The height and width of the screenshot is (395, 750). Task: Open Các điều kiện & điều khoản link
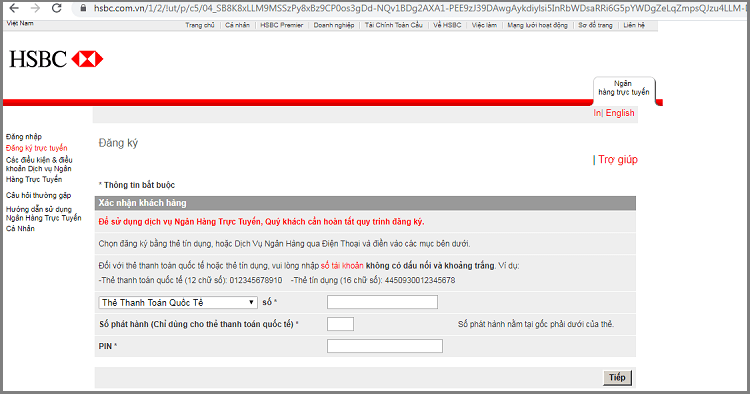point(39,169)
